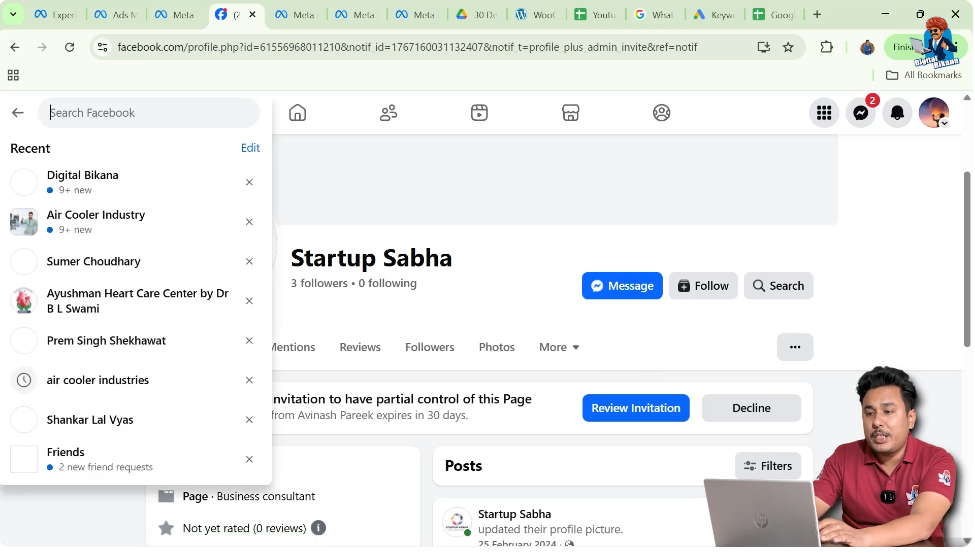Open Prem Singh Shekhawat recent search
The image size is (975, 553).
(136, 341)
